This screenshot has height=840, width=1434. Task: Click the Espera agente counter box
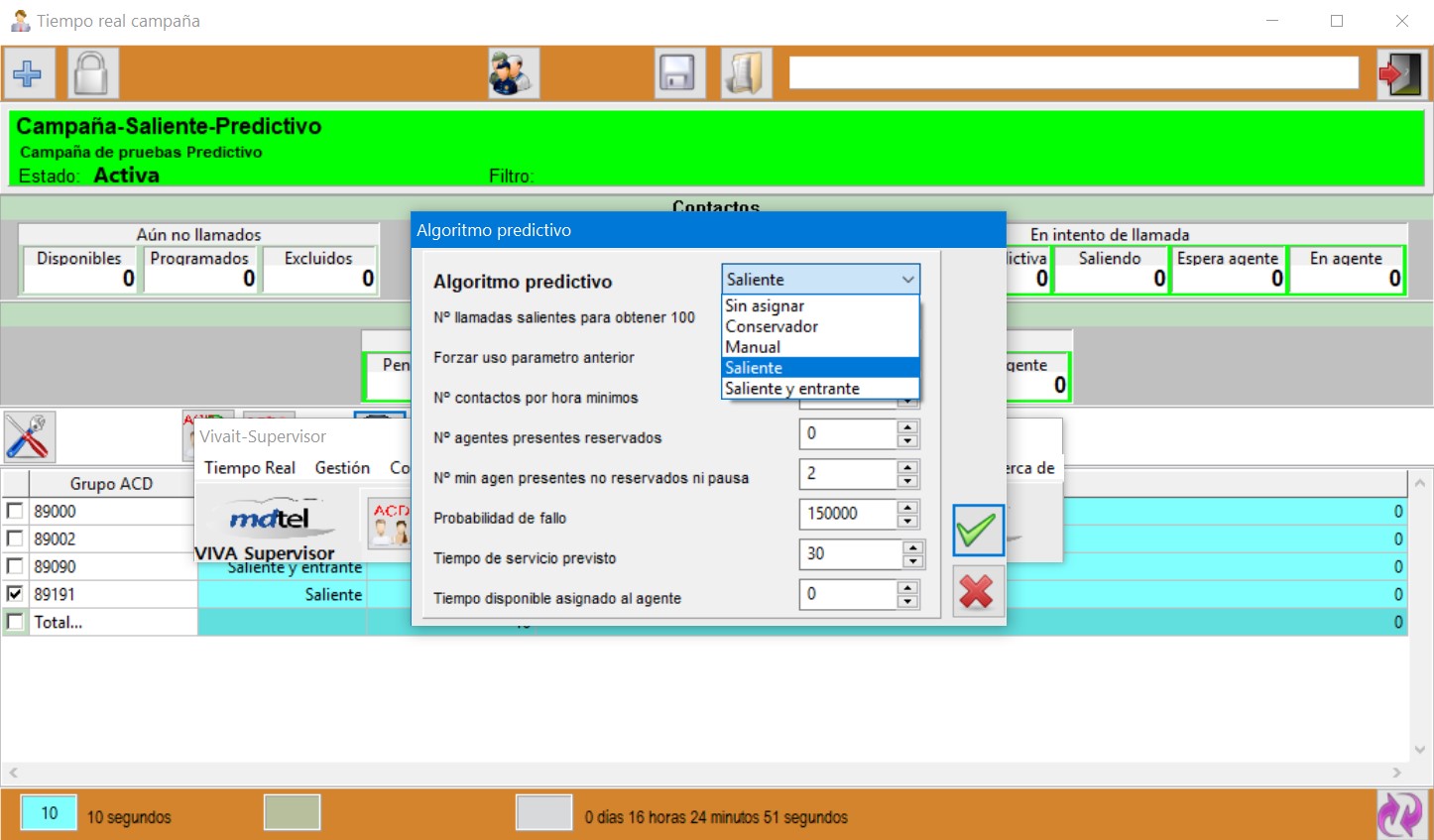click(1228, 270)
